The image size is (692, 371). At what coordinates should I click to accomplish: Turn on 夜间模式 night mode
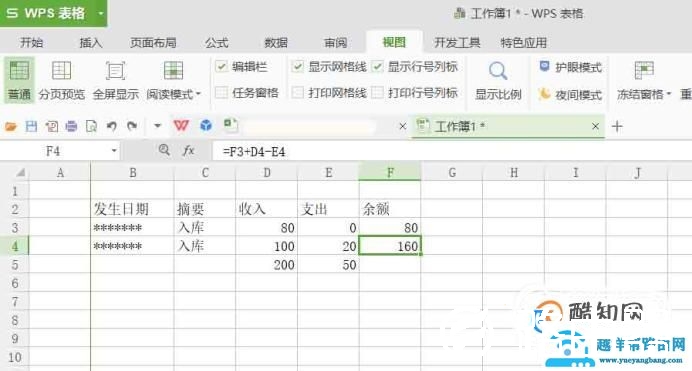pyautogui.click(x=570, y=94)
